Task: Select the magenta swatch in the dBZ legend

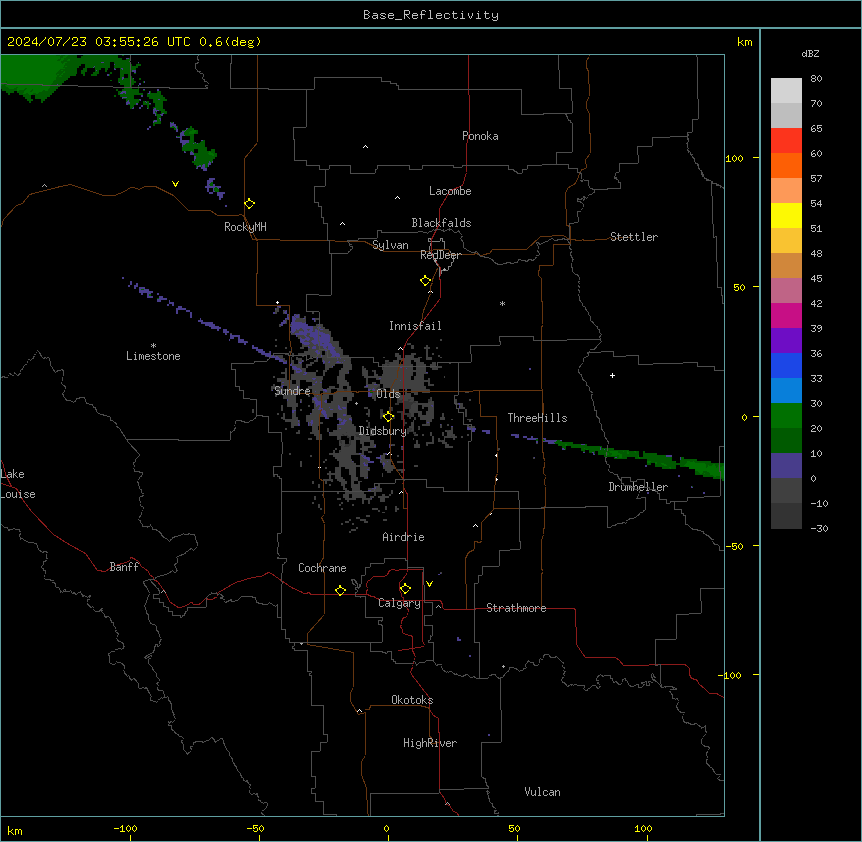Action: pos(786,315)
